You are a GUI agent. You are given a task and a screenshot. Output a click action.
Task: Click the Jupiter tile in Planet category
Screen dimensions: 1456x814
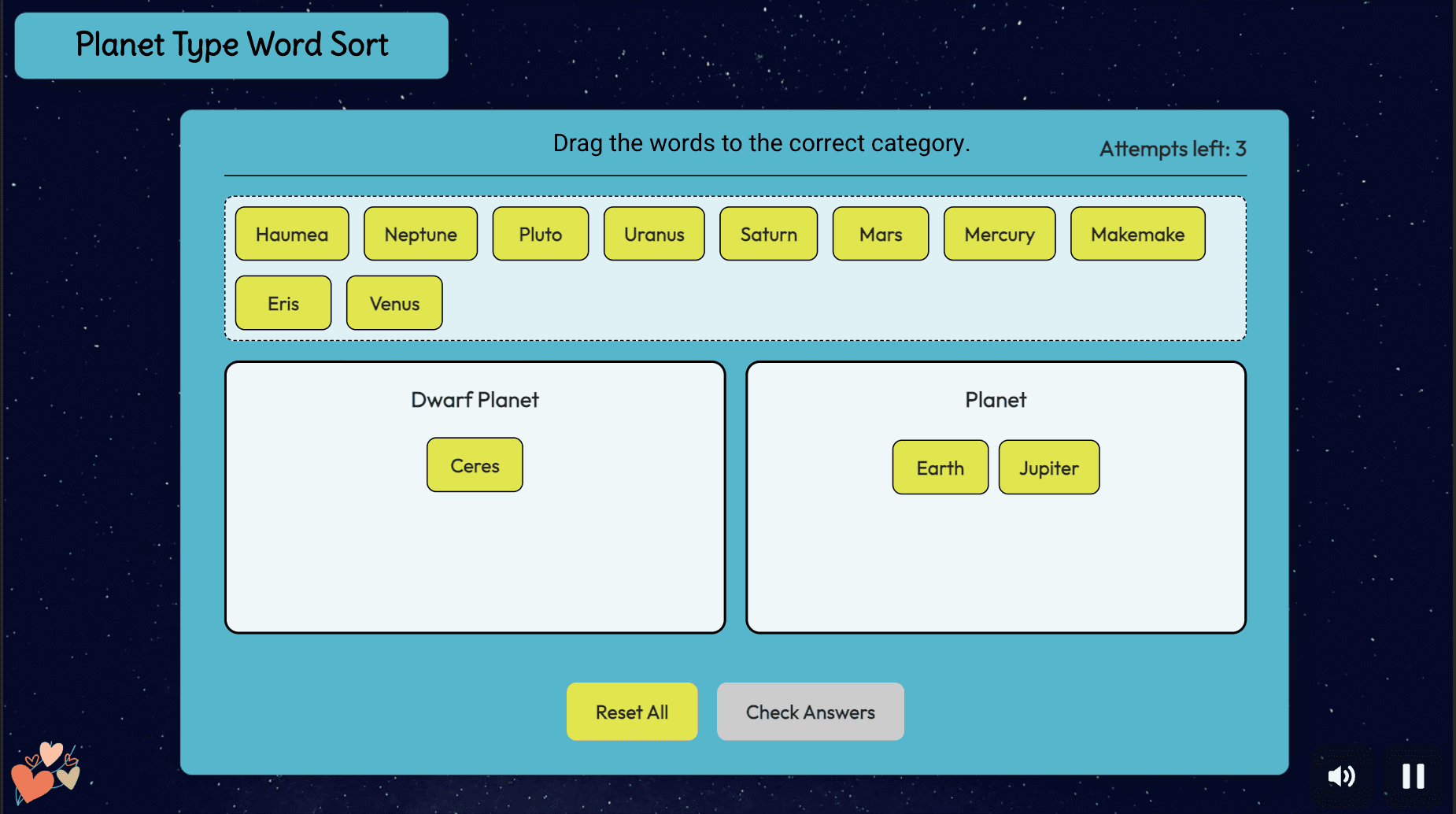[1048, 468]
